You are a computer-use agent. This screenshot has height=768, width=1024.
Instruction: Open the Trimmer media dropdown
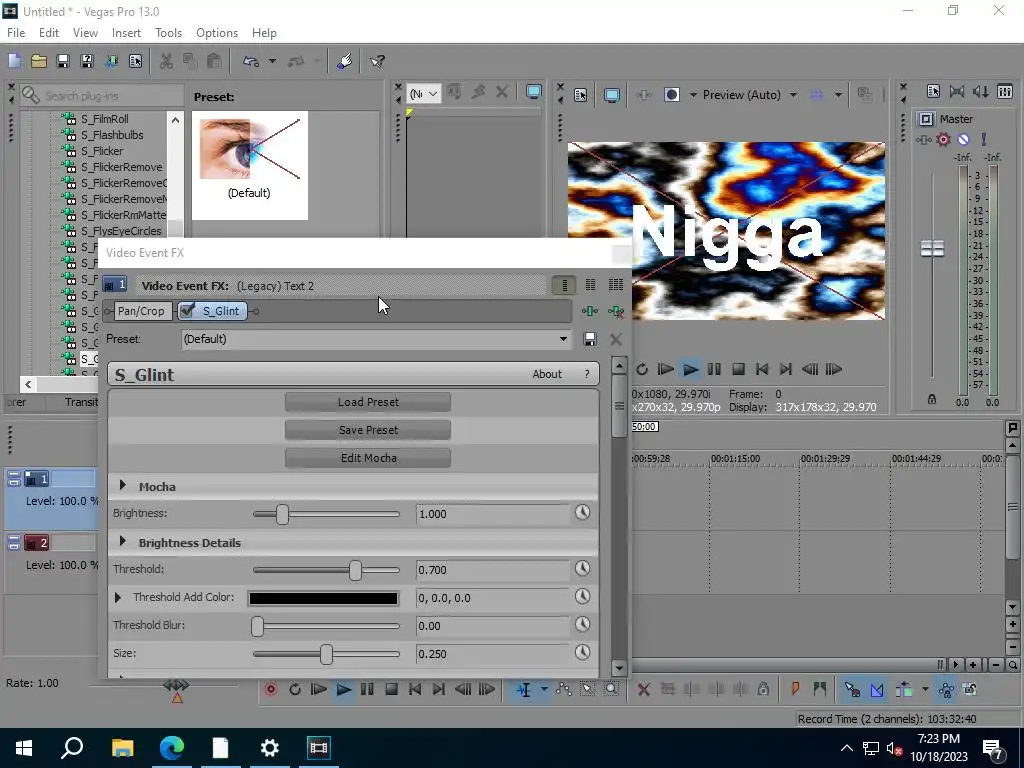tap(423, 94)
